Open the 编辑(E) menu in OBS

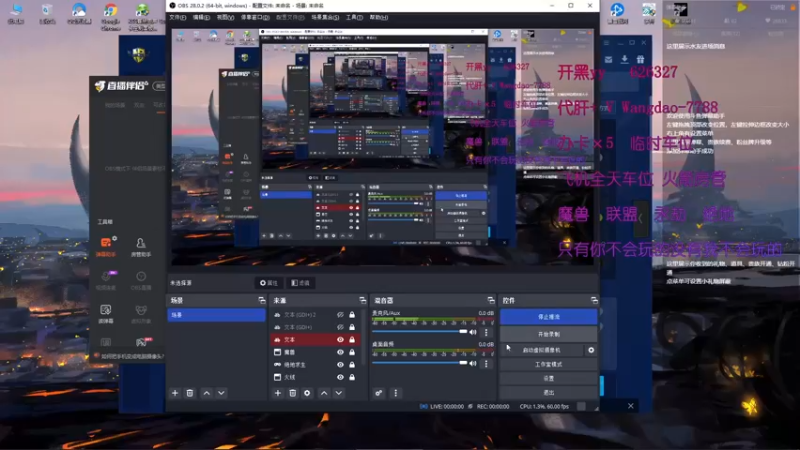[x=201, y=17]
